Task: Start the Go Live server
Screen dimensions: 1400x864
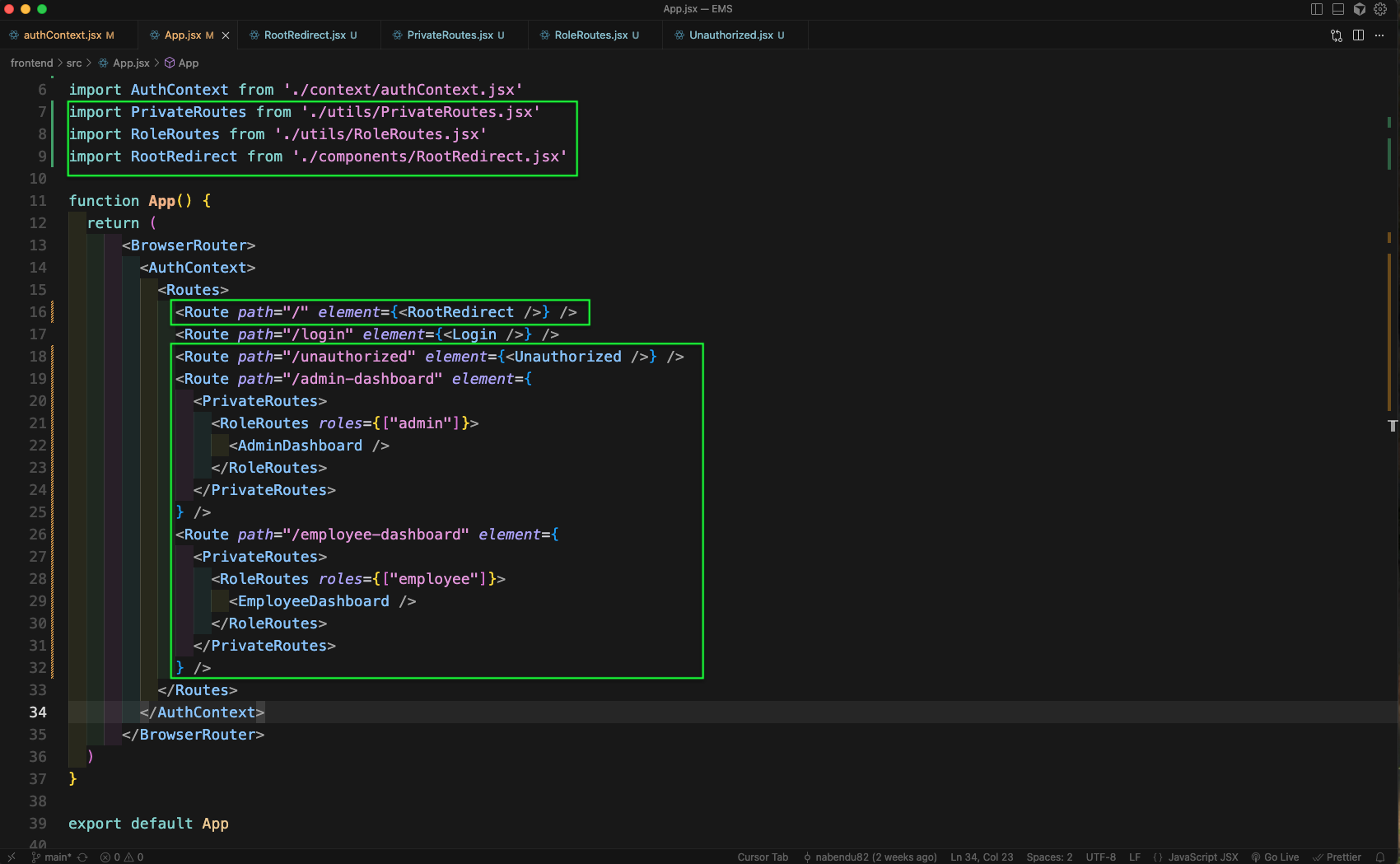Action: point(1275,857)
